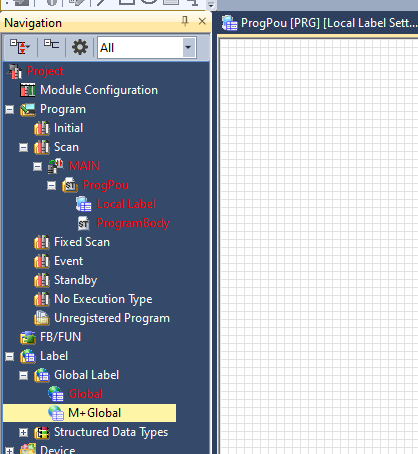Click the expand/collapse tree toolbar icon
This screenshot has width=418, height=454.
[x=19, y=47]
